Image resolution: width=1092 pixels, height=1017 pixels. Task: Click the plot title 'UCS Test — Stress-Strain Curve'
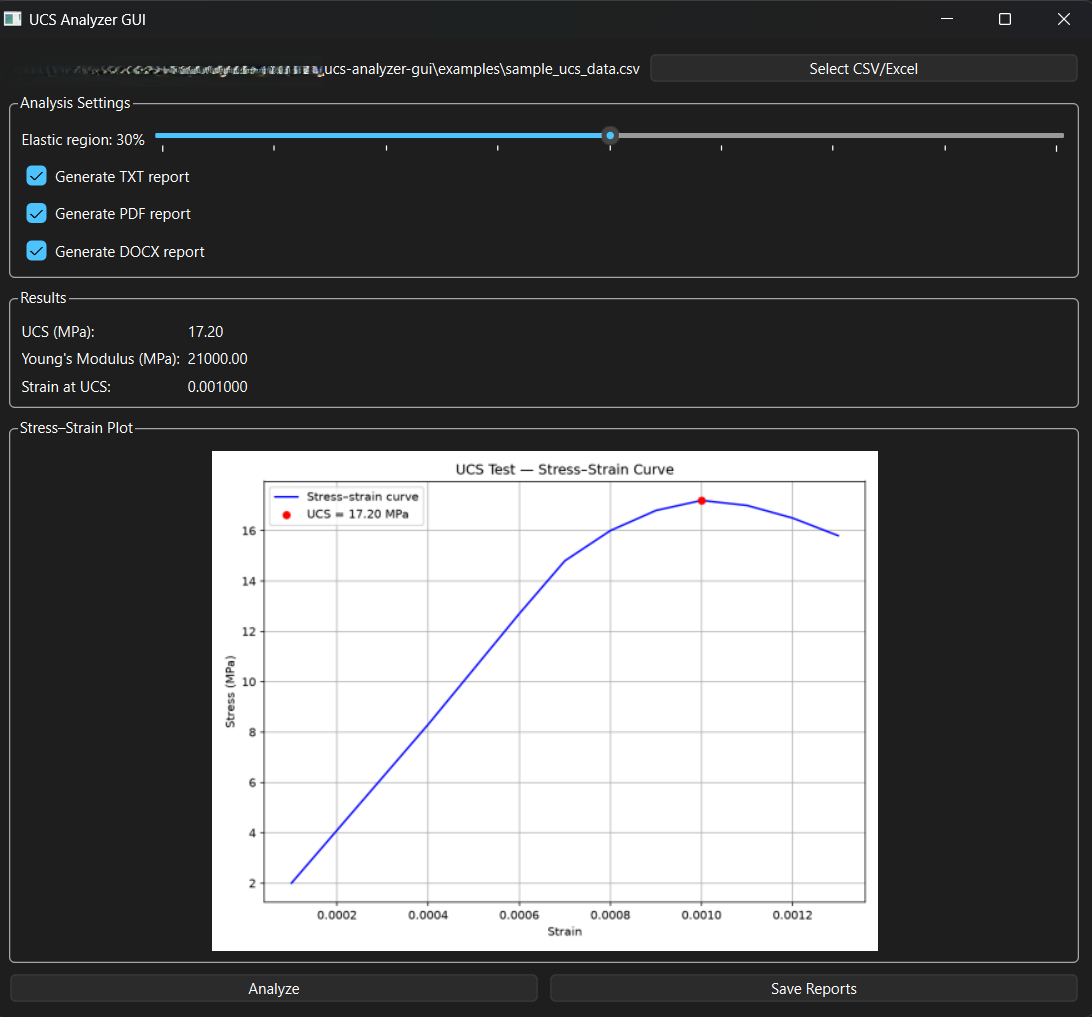tap(565, 469)
